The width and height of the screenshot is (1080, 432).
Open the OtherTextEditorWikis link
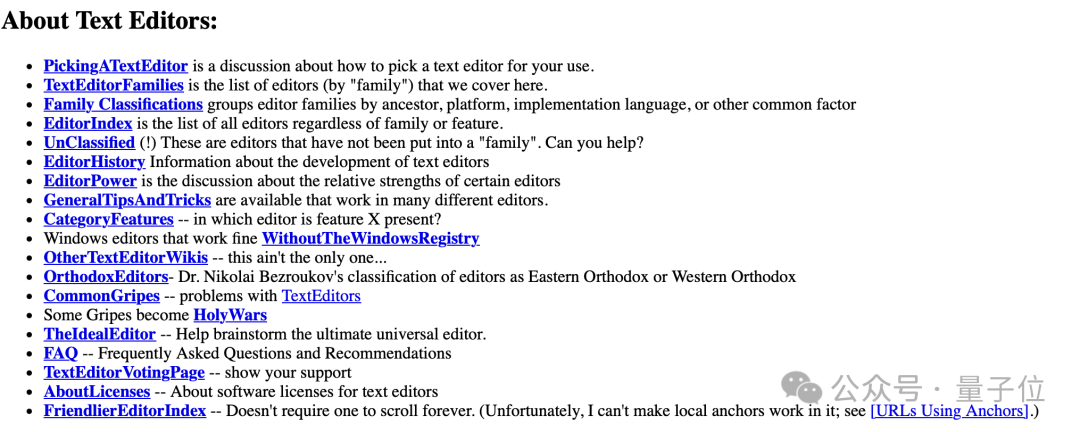[126, 258]
